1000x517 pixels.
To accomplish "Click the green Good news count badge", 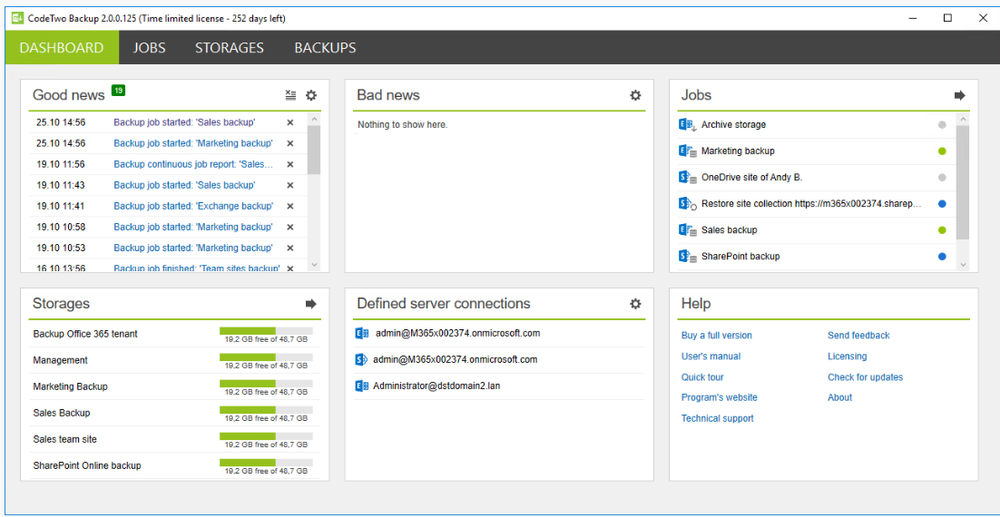I will pyautogui.click(x=118, y=91).
